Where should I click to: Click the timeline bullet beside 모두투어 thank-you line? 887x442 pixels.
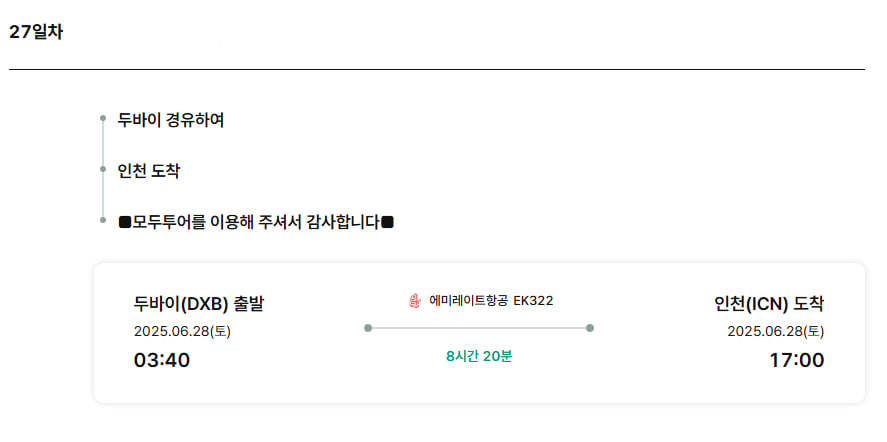click(102, 220)
